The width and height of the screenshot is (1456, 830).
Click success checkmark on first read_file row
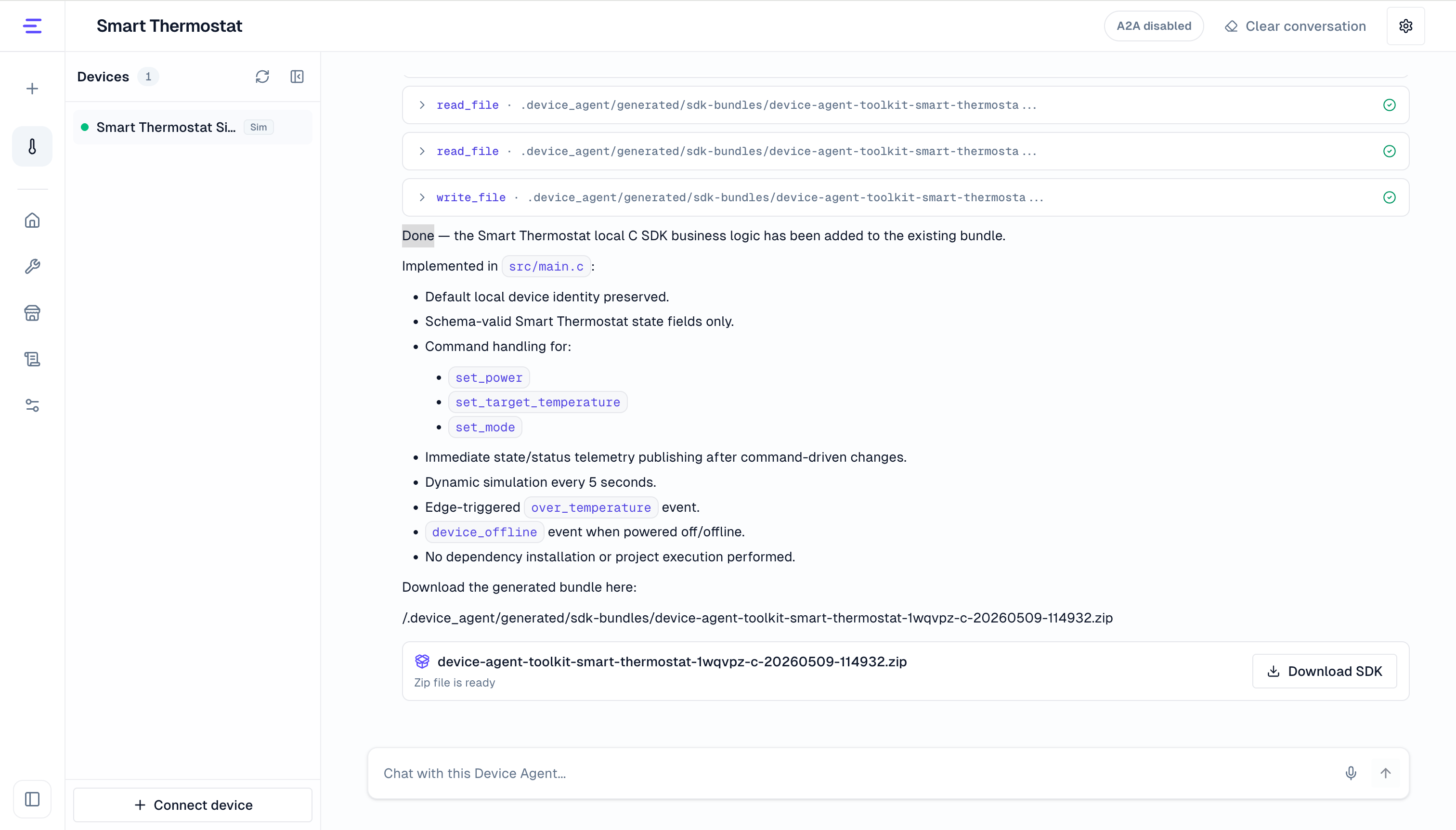point(1389,105)
